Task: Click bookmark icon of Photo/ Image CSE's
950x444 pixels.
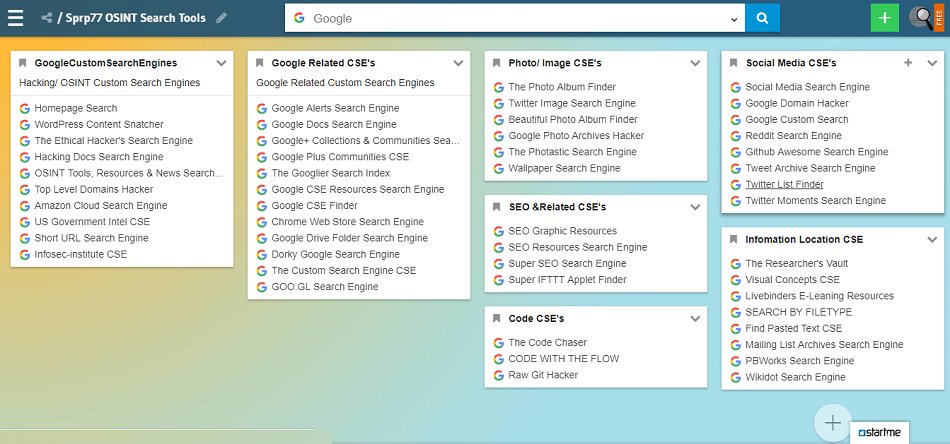Action: pos(497,63)
